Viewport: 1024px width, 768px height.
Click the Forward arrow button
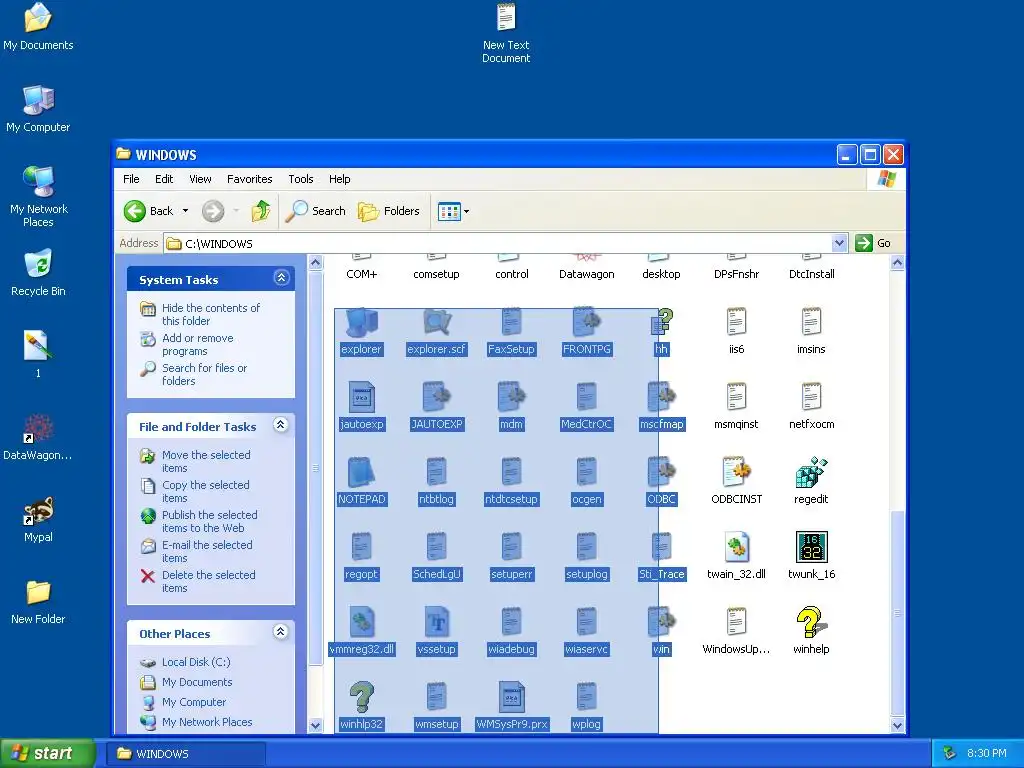pos(213,211)
